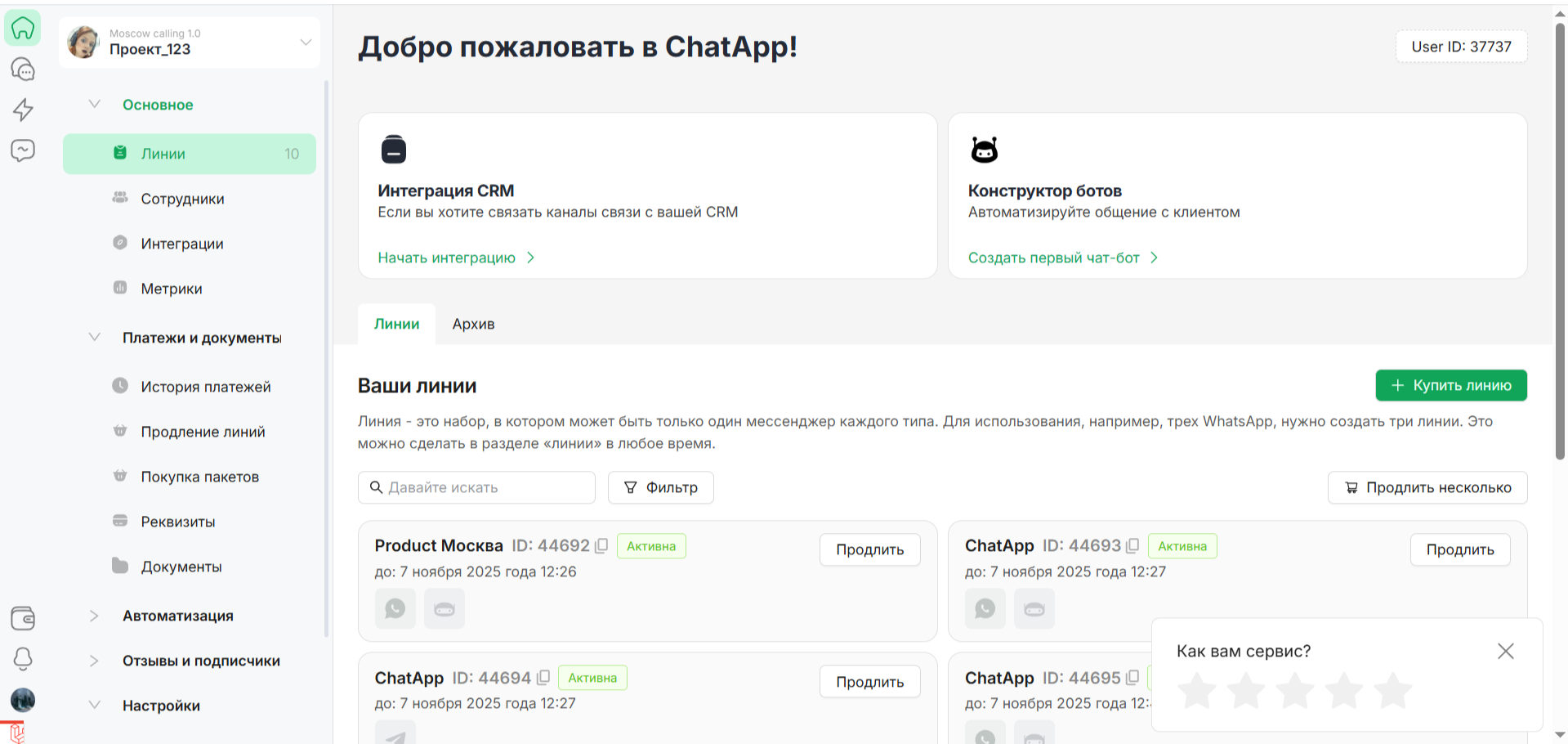Copy ID 44693 using the copy icon
The height and width of the screenshot is (744, 1568).
(1132, 545)
